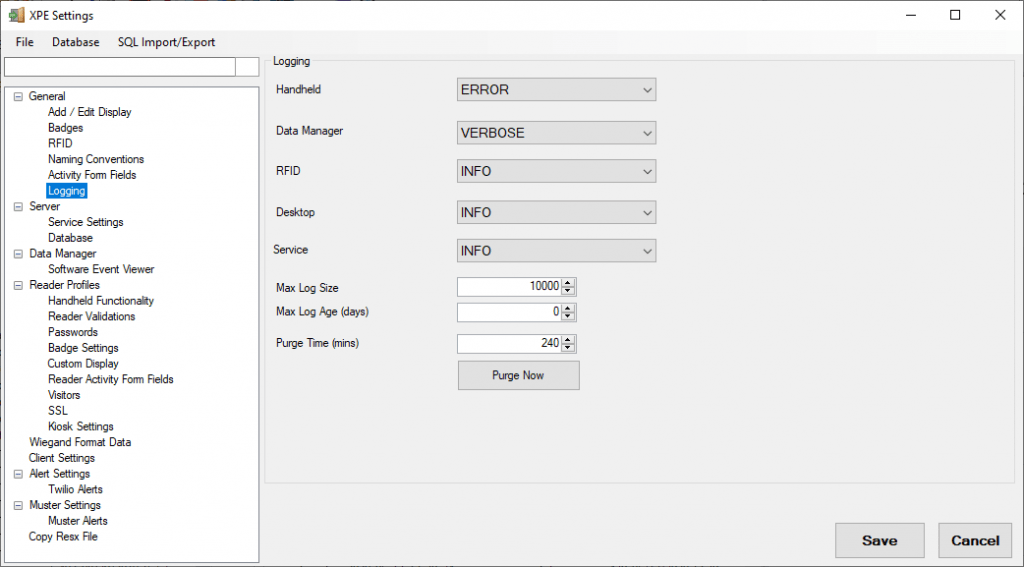Select Service Settings under Server

click(86, 222)
